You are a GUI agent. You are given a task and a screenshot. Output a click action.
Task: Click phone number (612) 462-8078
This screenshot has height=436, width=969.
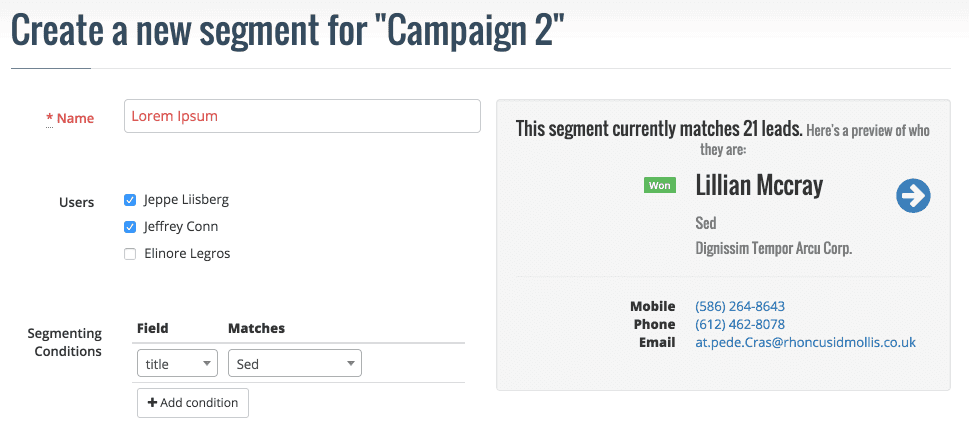739,324
